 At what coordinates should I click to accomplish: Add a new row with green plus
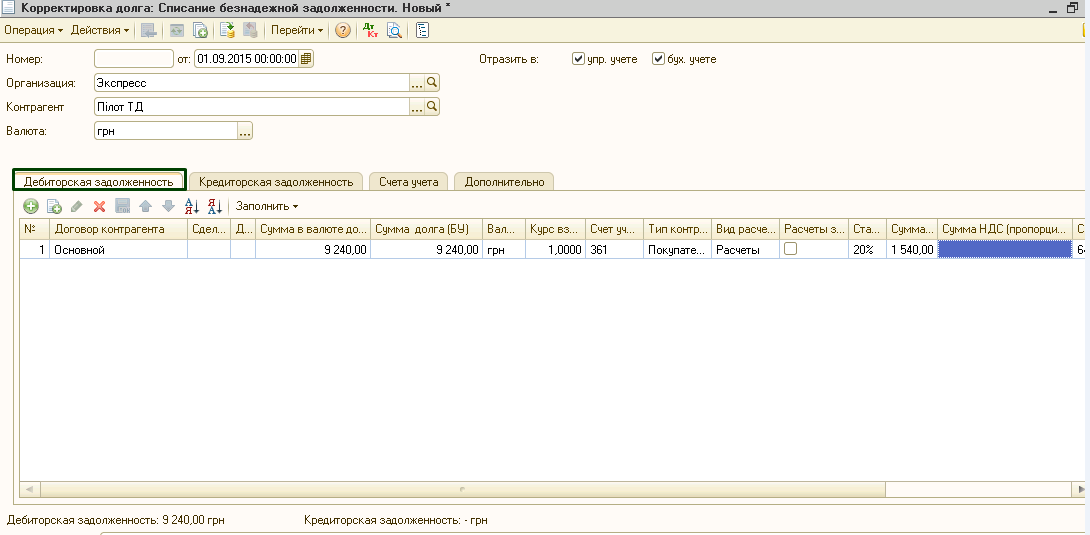coord(31,206)
